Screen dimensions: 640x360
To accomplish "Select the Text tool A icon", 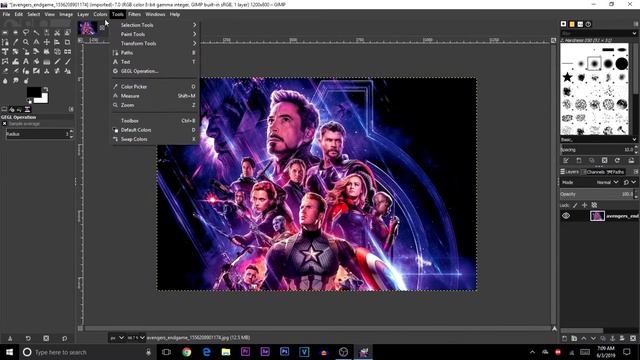I will 26,62.
